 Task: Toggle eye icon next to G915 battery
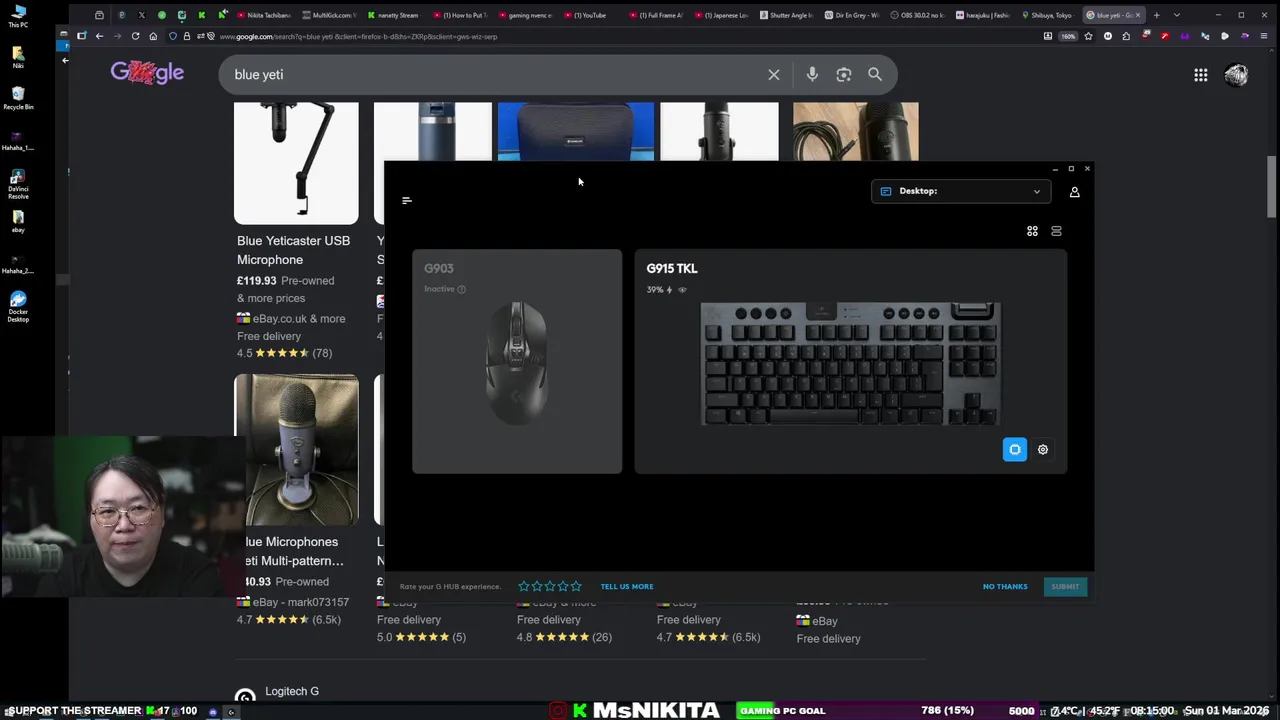[x=682, y=290]
